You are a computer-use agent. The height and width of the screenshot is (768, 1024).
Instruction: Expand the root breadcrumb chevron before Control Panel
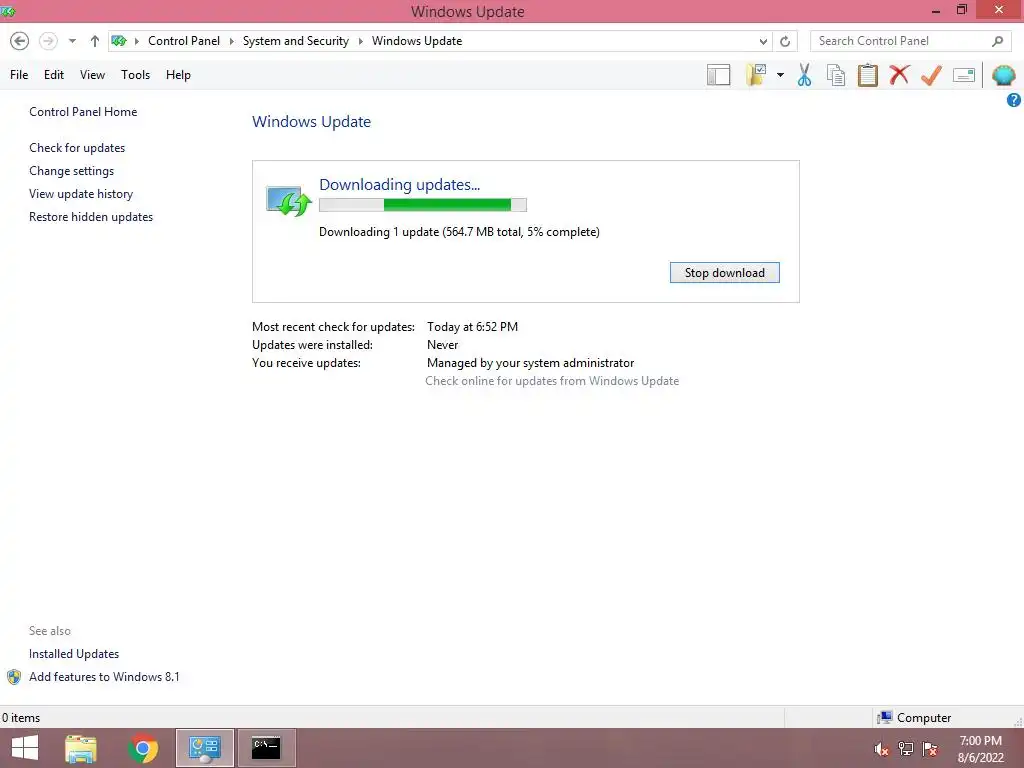pos(136,41)
